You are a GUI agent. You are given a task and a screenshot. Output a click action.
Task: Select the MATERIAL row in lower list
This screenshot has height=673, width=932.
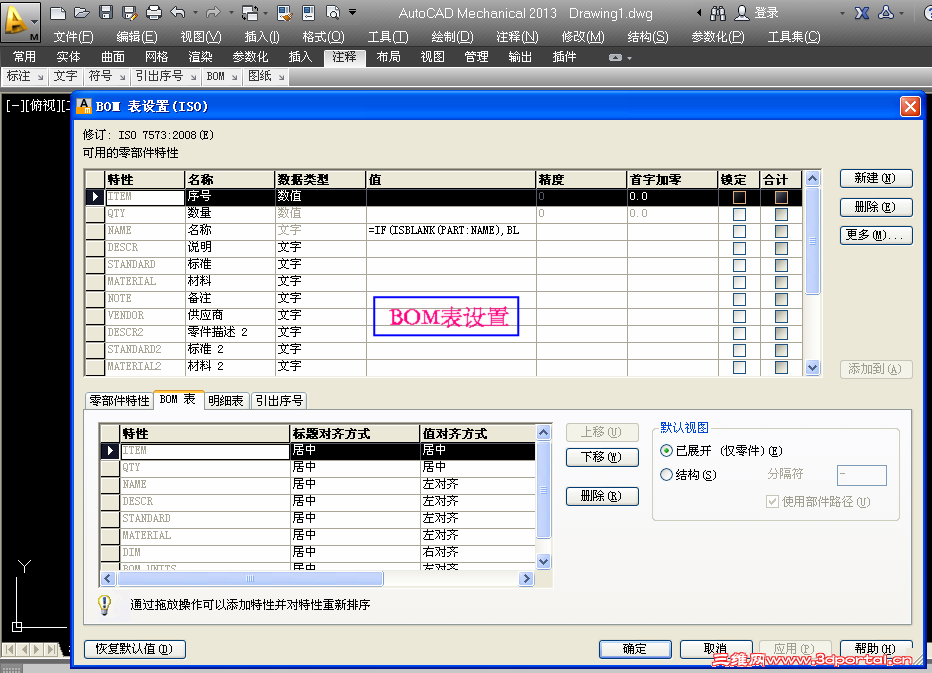(317, 536)
